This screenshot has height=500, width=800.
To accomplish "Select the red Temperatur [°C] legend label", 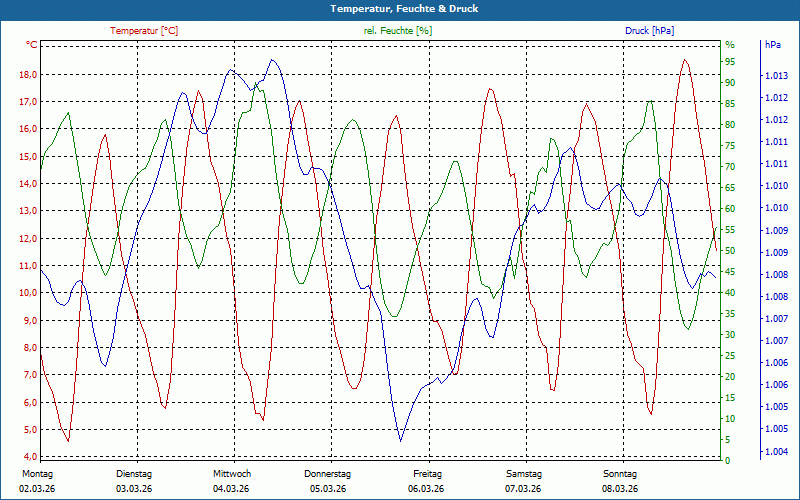I will pyautogui.click(x=144, y=31).
